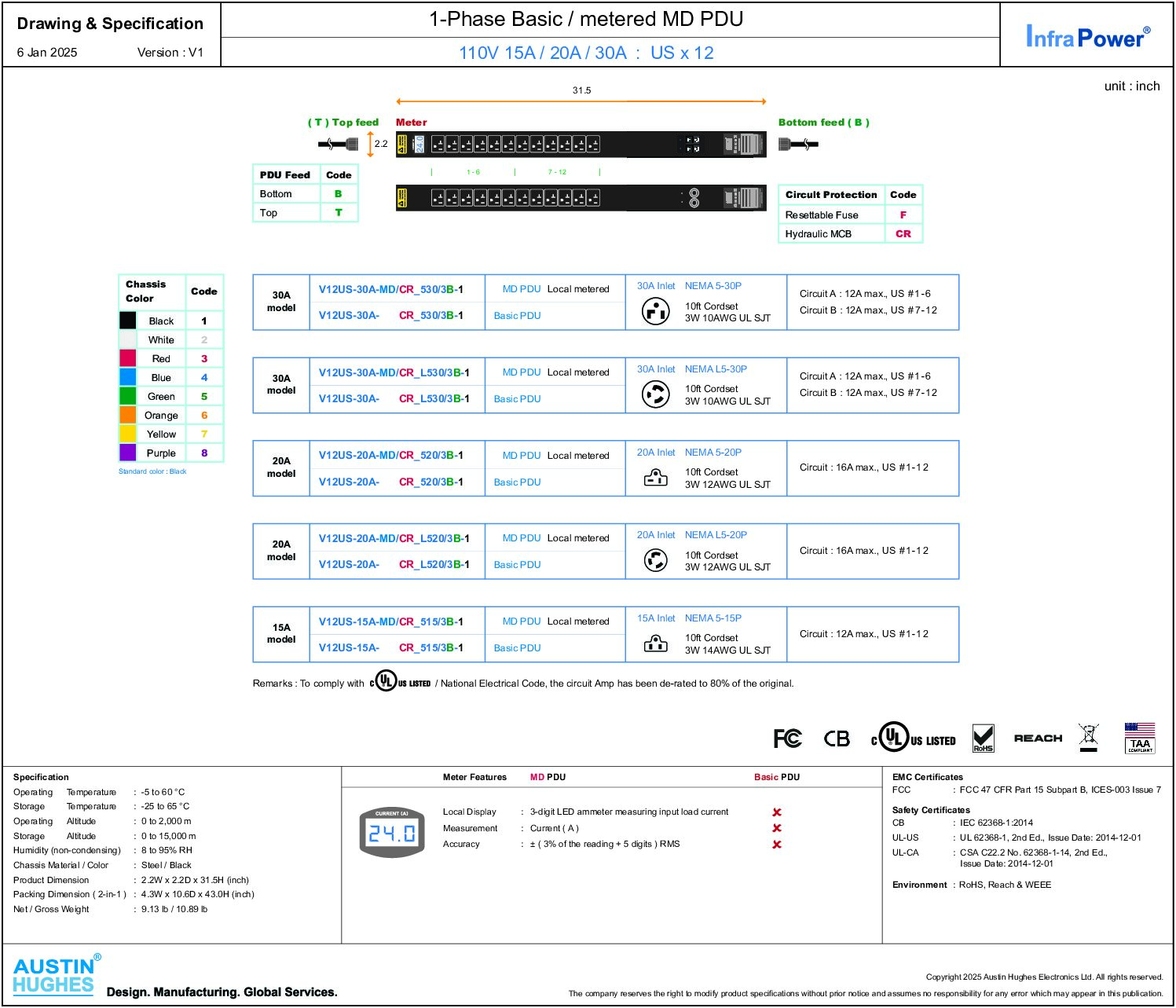Click the red X beside Accuracy
The height and width of the screenshot is (1008, 1176).
click(776, 845)
